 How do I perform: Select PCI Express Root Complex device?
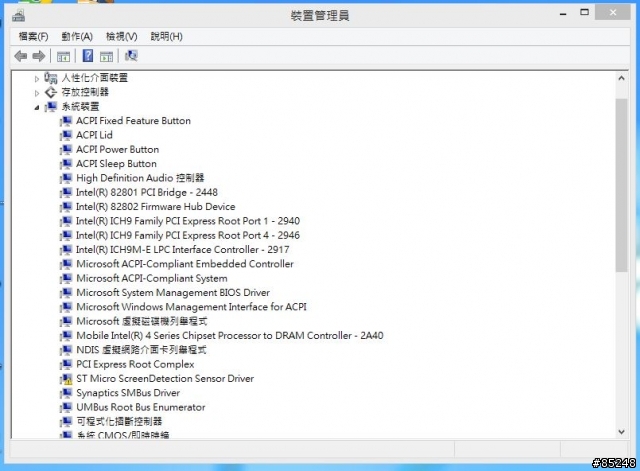click(135, 364)
